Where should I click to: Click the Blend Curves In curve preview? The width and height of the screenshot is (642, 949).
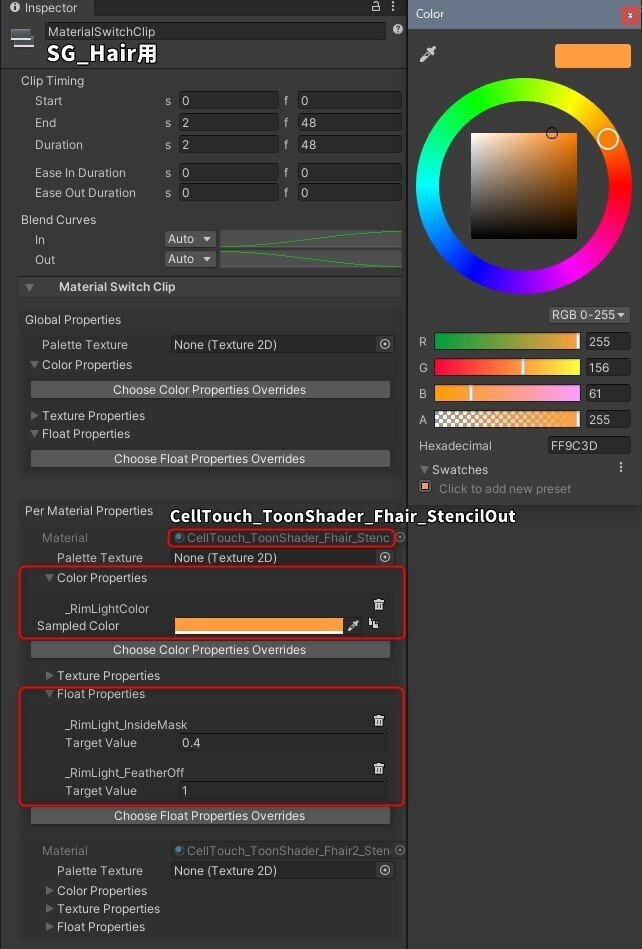pos(311,239)
